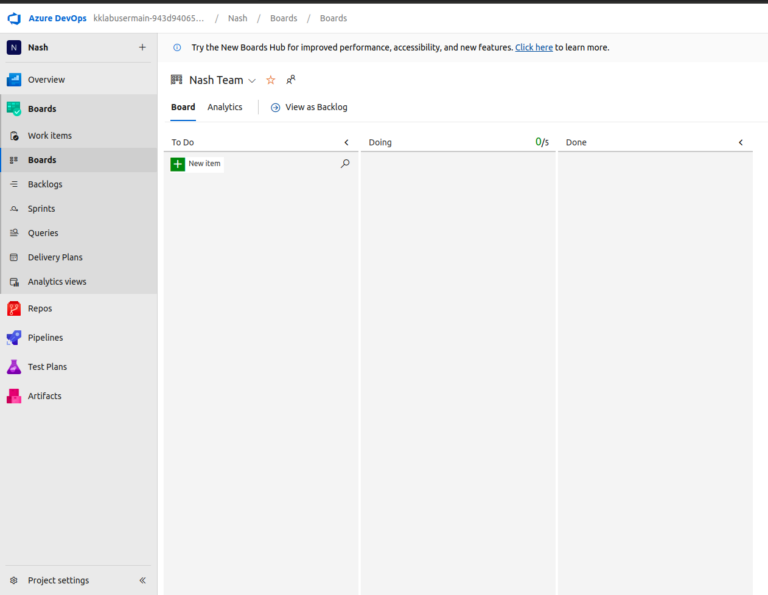Screen dimensions: 768x595
Task: Click the Sprints icon
Action: 14,209
